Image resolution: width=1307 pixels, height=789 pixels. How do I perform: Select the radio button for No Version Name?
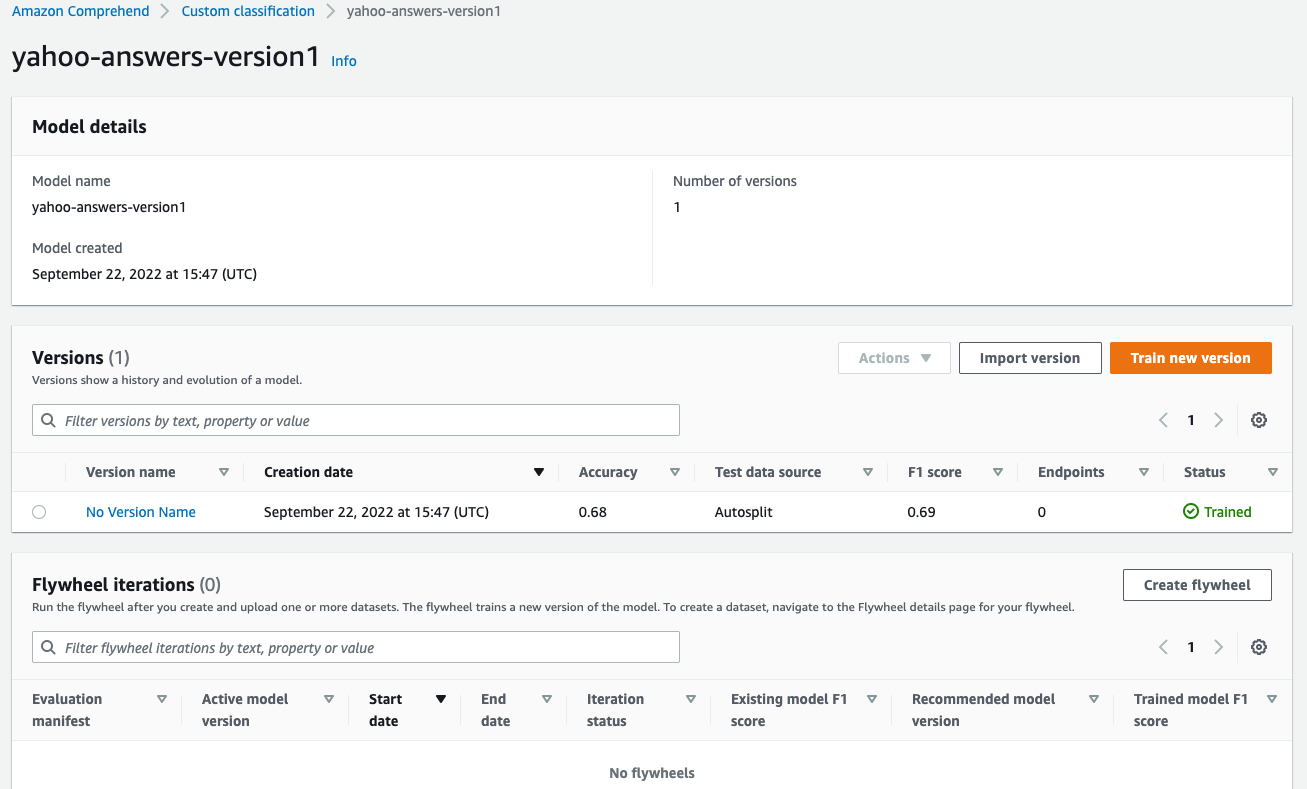tap(39, 511)
